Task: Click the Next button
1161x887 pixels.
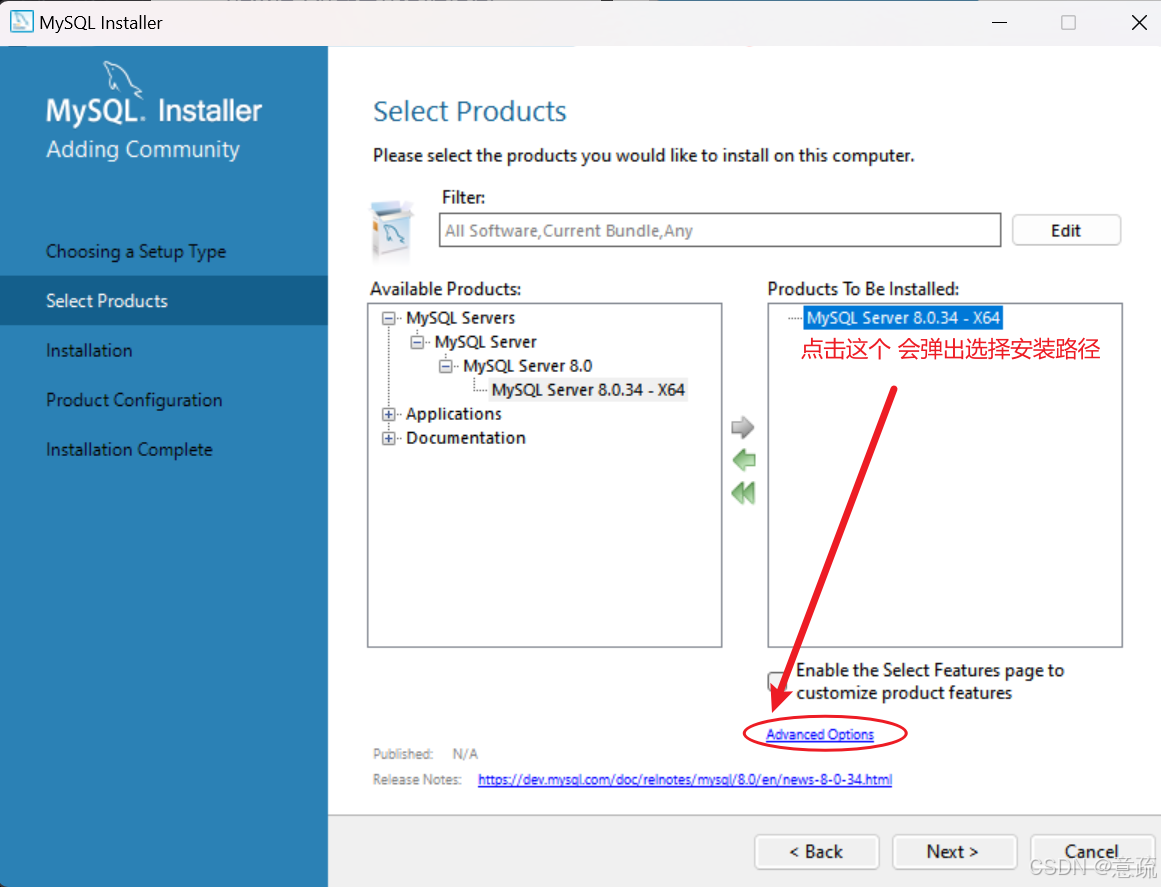Action: pos(954,852)
